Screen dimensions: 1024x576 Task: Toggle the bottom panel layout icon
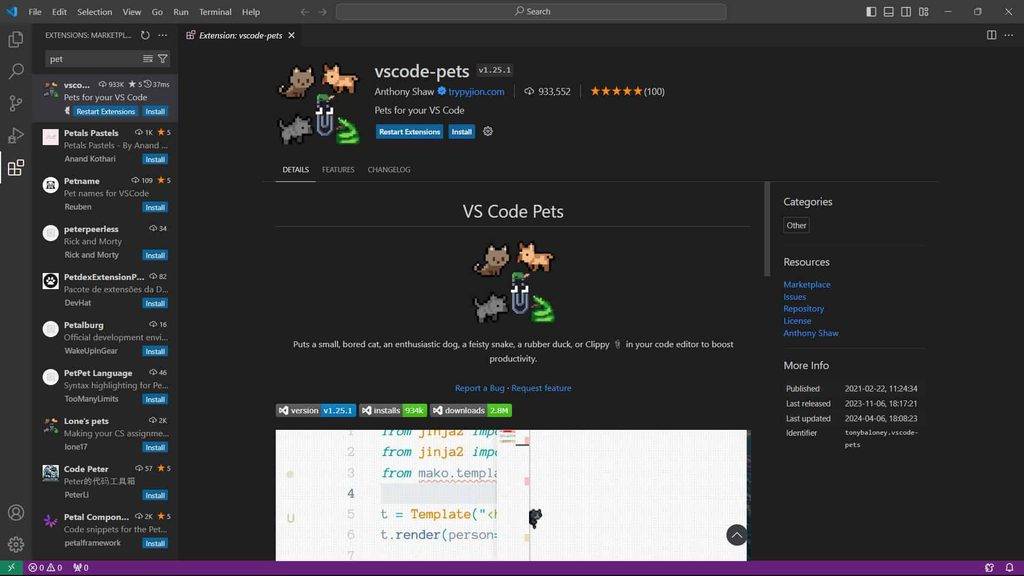(889, 12)
